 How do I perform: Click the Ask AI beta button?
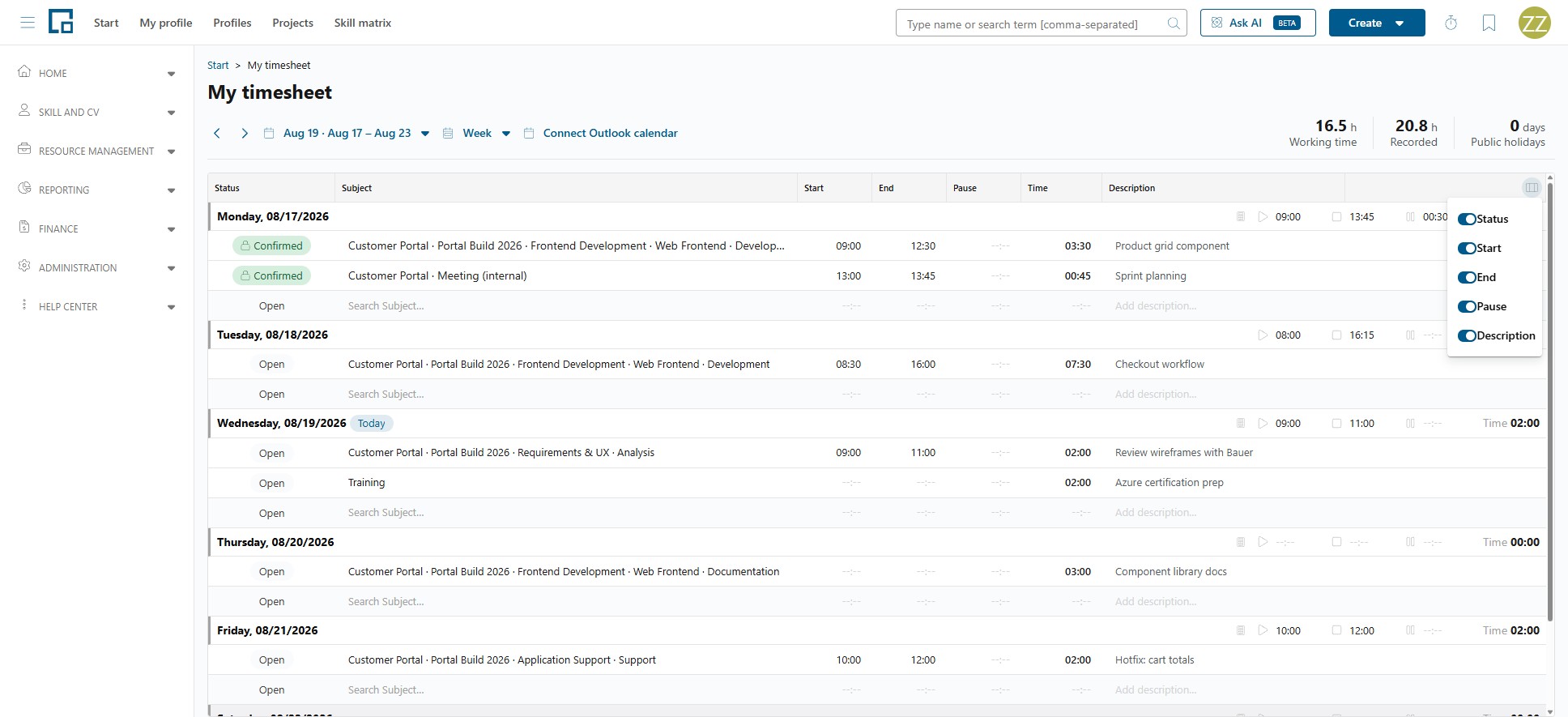pyautogui.click(x=1258, y=23)
